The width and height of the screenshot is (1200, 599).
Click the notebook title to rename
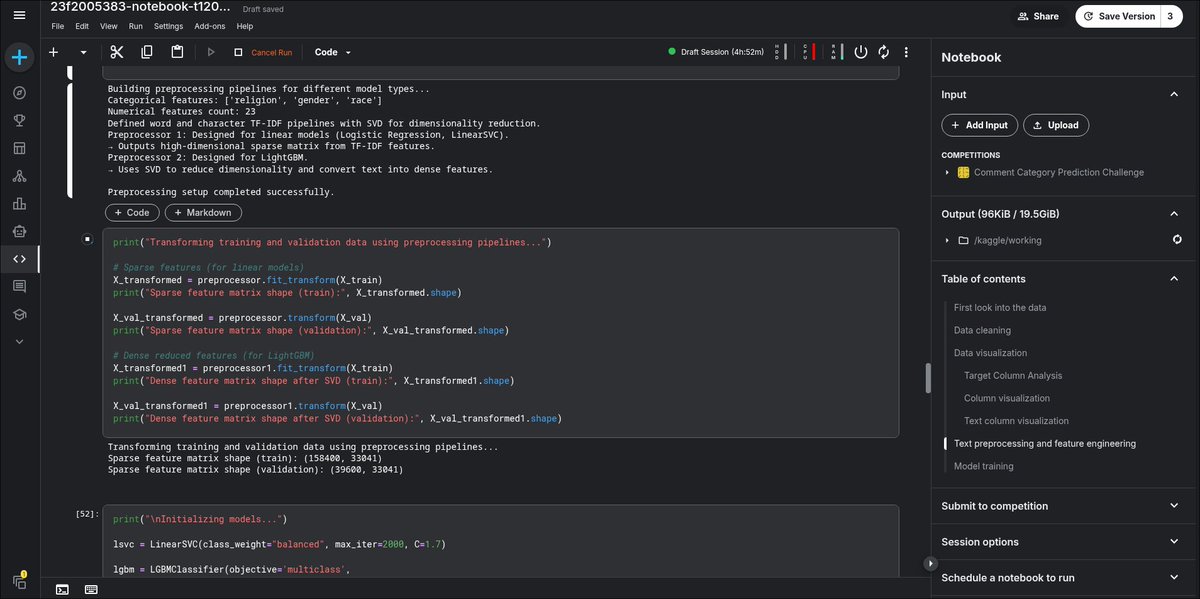[141, 7]
